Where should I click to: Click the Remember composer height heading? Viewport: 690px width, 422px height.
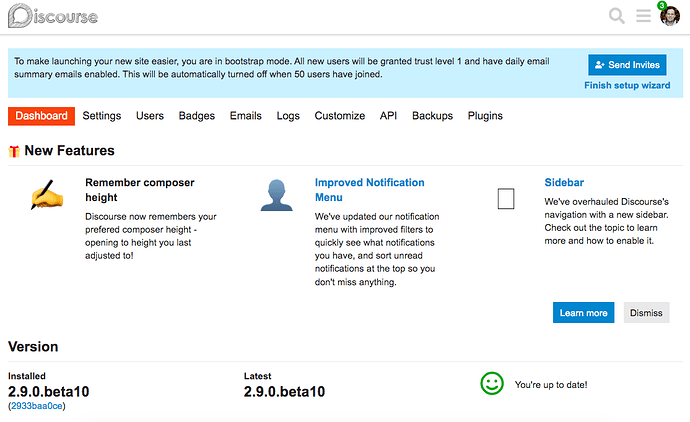140,190
